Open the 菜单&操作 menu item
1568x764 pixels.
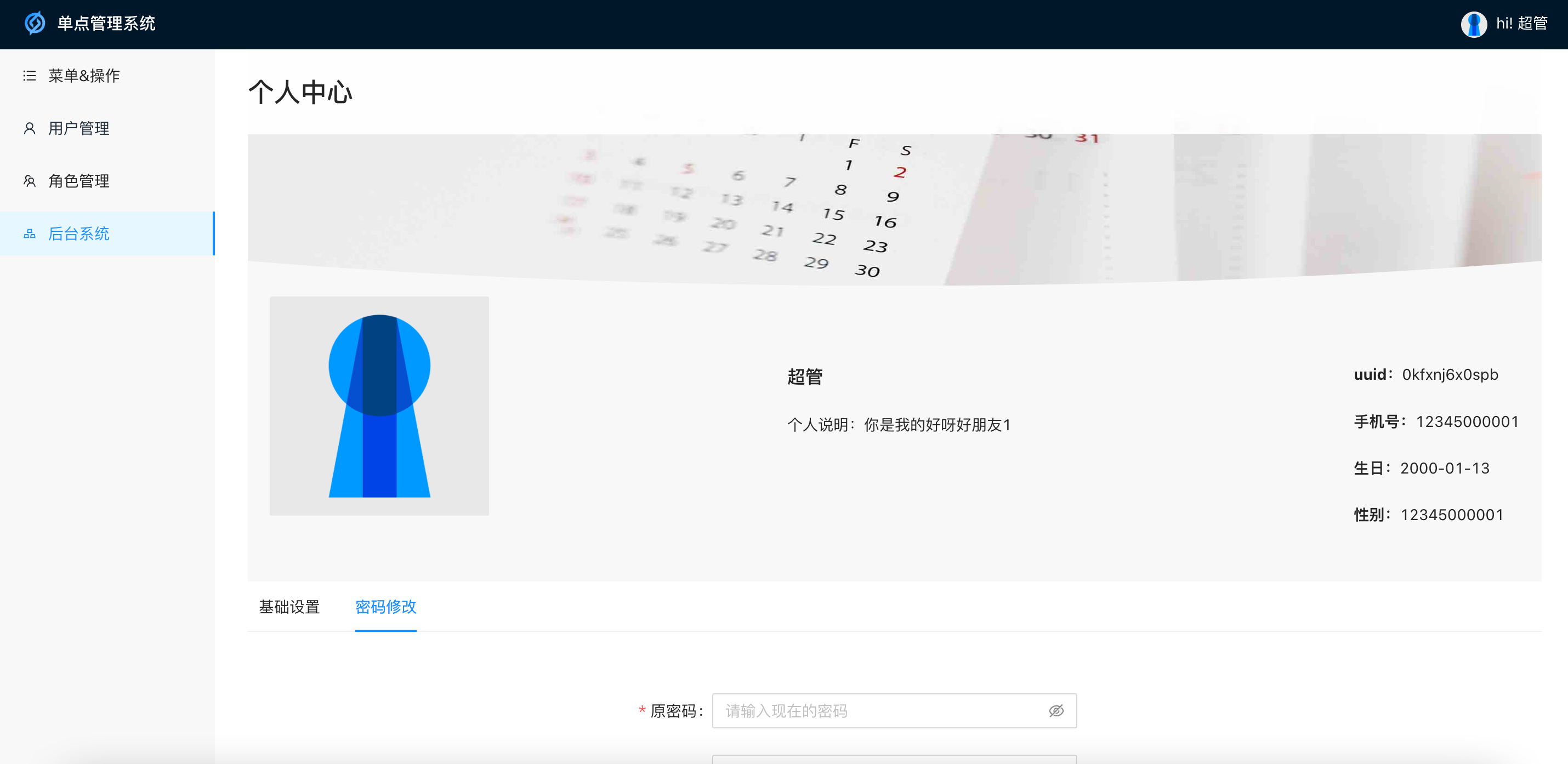tap(107, 76)
